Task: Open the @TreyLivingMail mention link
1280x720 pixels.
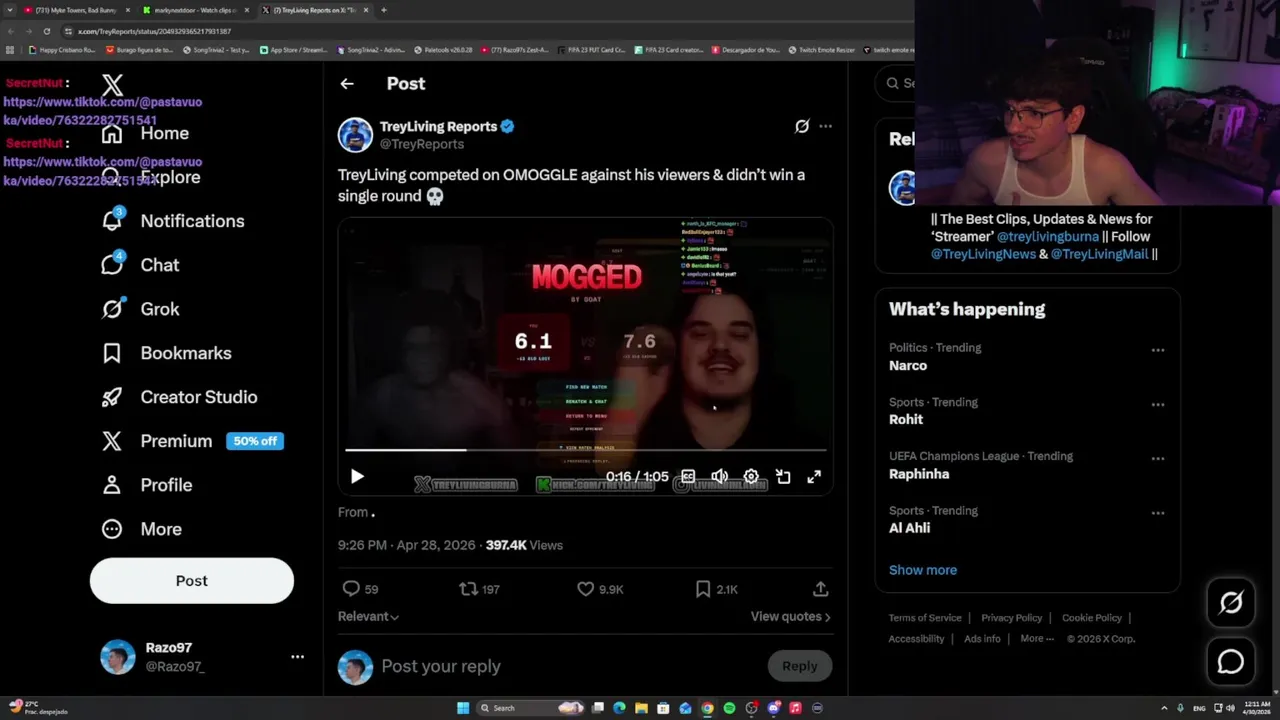Action: 1099,254
